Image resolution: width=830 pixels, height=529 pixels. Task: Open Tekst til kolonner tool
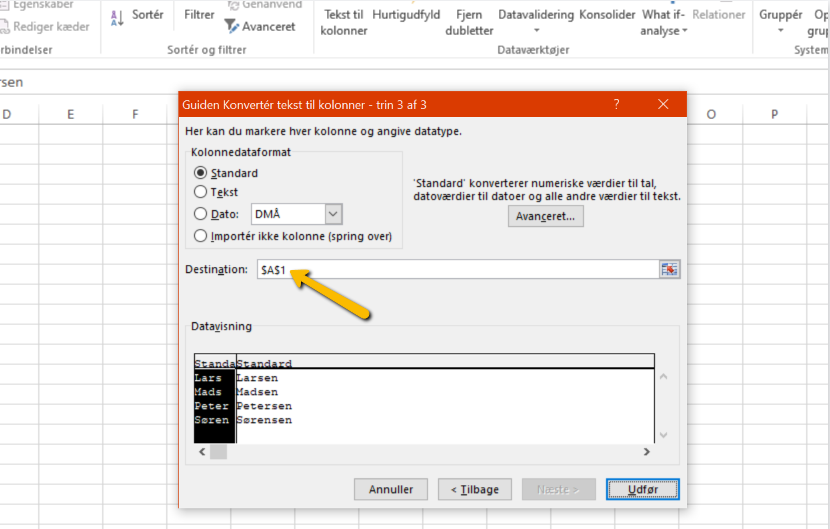pos(344,22)
